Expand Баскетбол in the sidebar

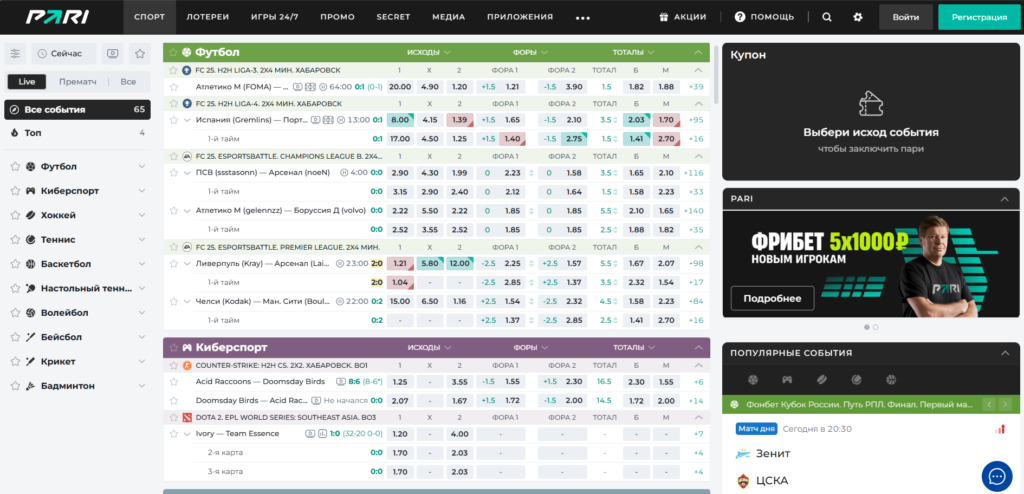[x=142, y=264]
